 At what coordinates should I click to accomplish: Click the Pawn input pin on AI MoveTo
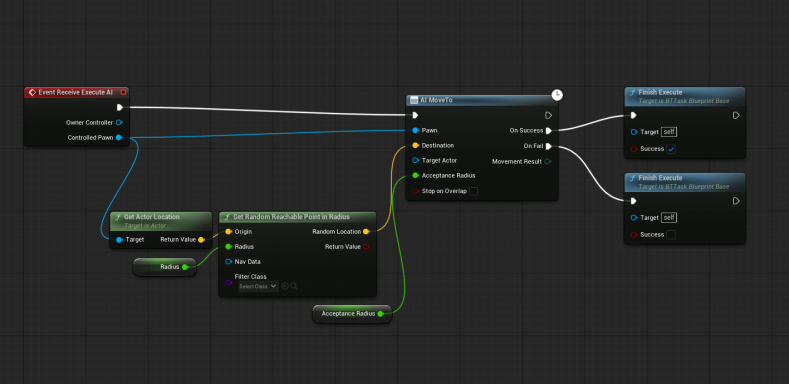[x=415, y=130]
